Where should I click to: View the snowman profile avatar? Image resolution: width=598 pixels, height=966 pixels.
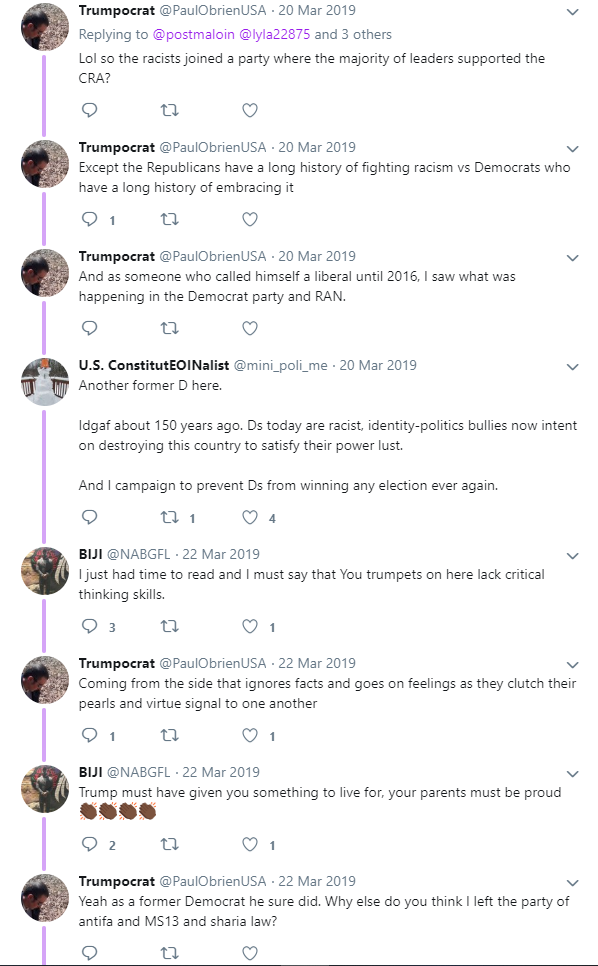pos(45,381)
